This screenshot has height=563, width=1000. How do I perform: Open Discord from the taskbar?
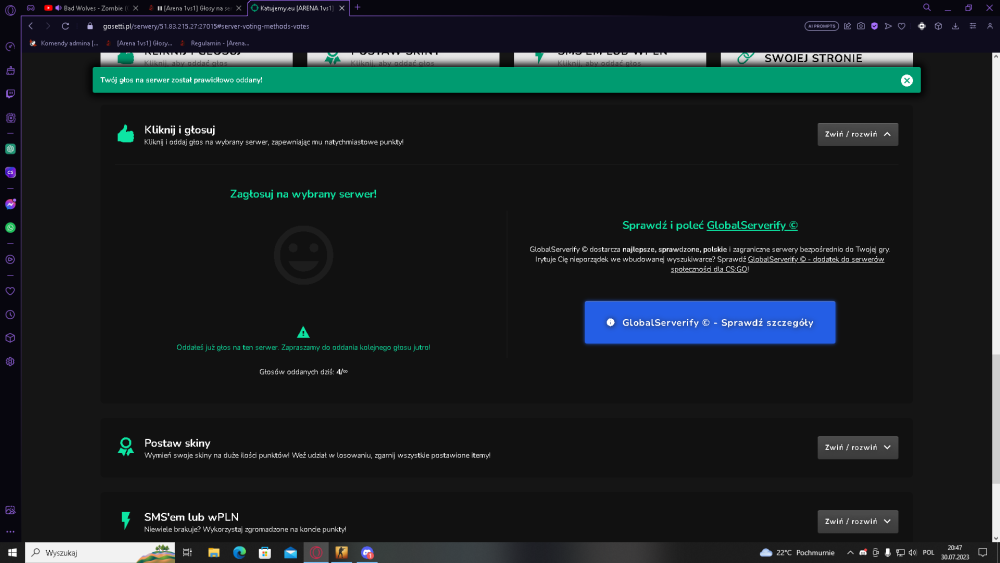367,552
